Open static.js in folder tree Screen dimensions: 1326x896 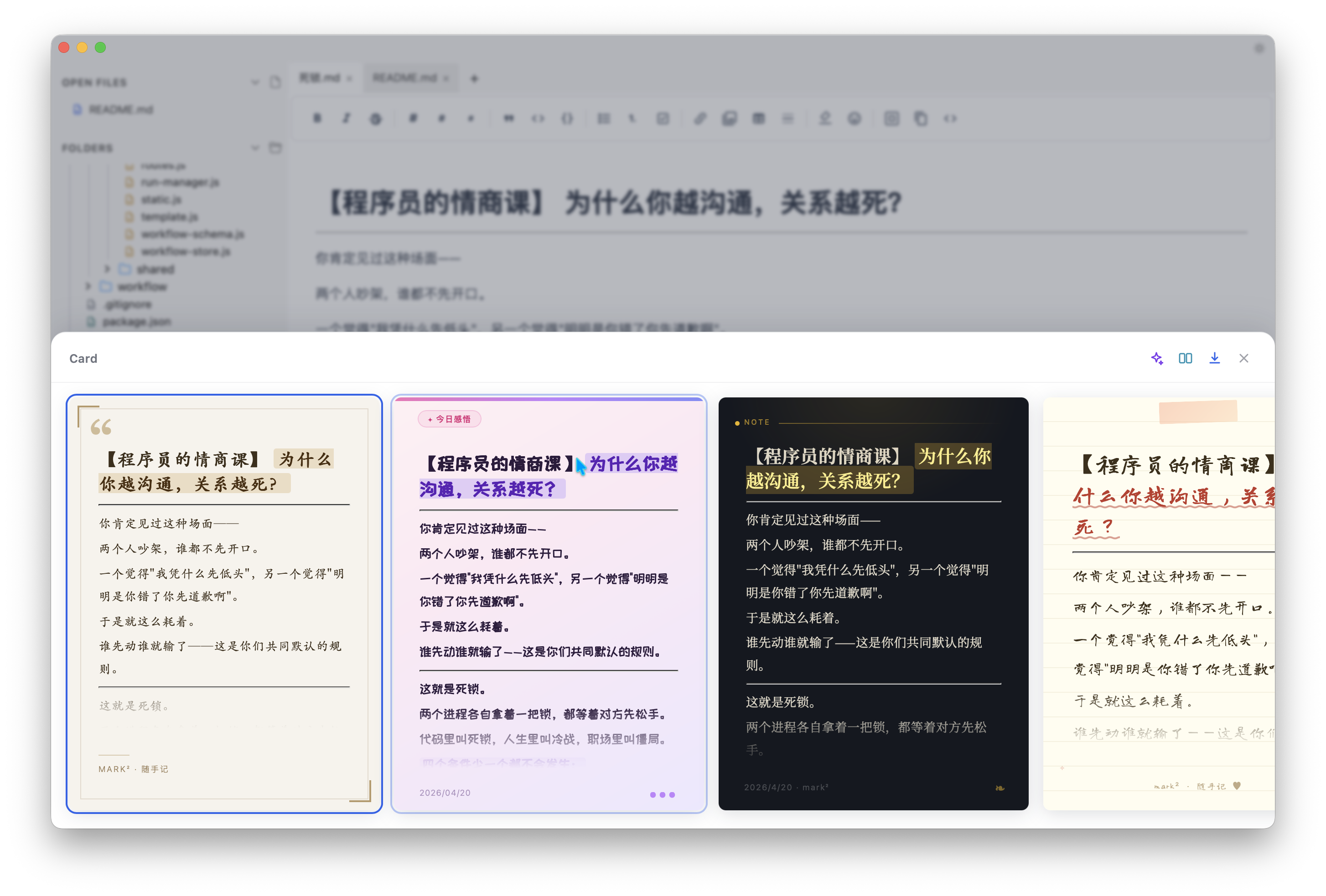click(x=161, y=199)
